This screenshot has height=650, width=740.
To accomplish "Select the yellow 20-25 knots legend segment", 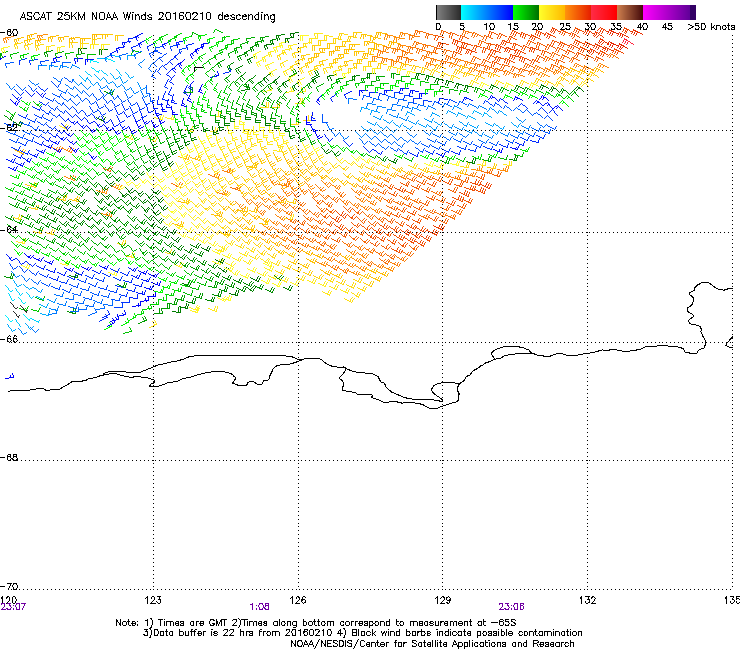I will [x=552, y=12].
